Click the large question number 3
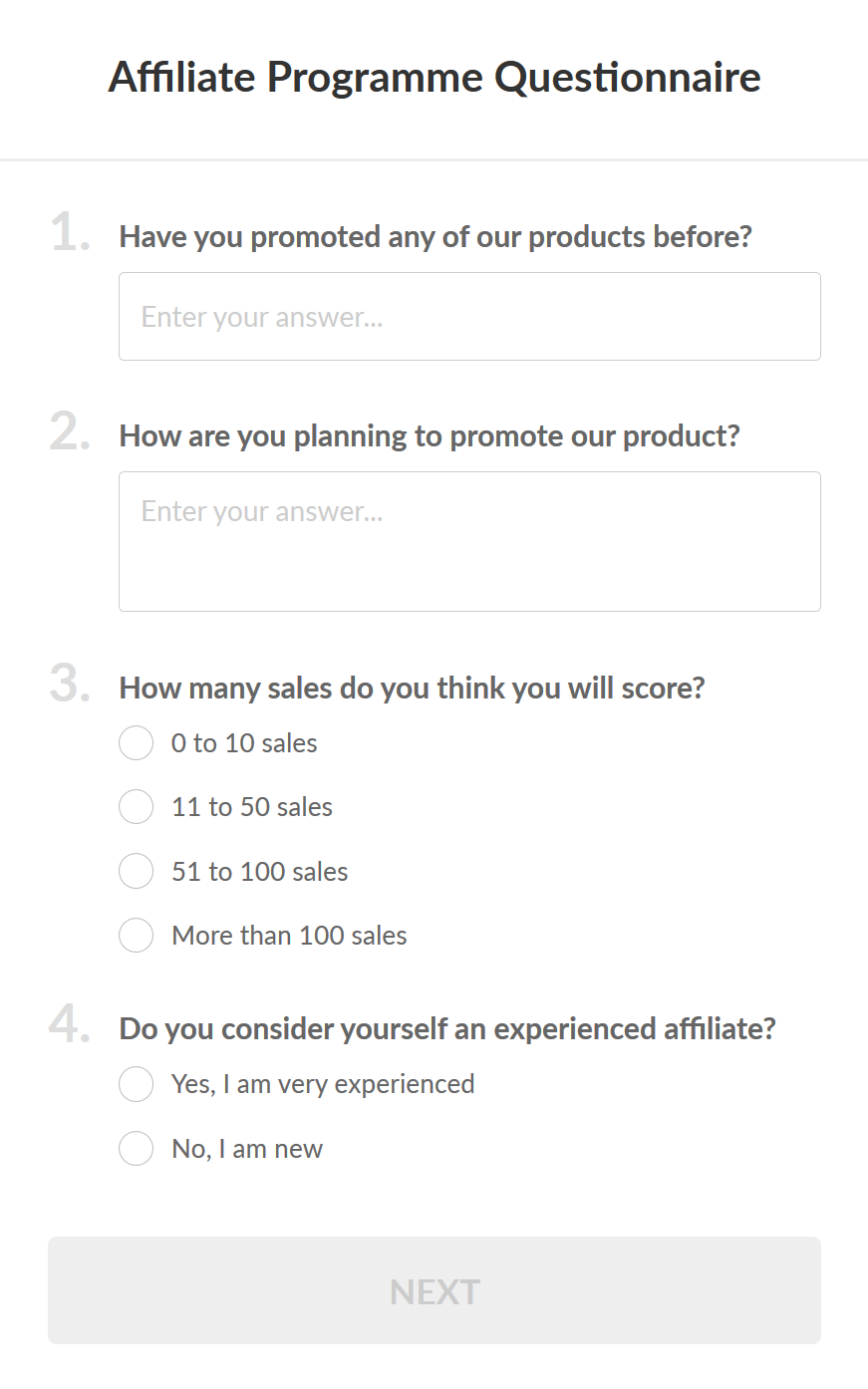This screenshot has width=868, height=1389. [x=69, y=686]
